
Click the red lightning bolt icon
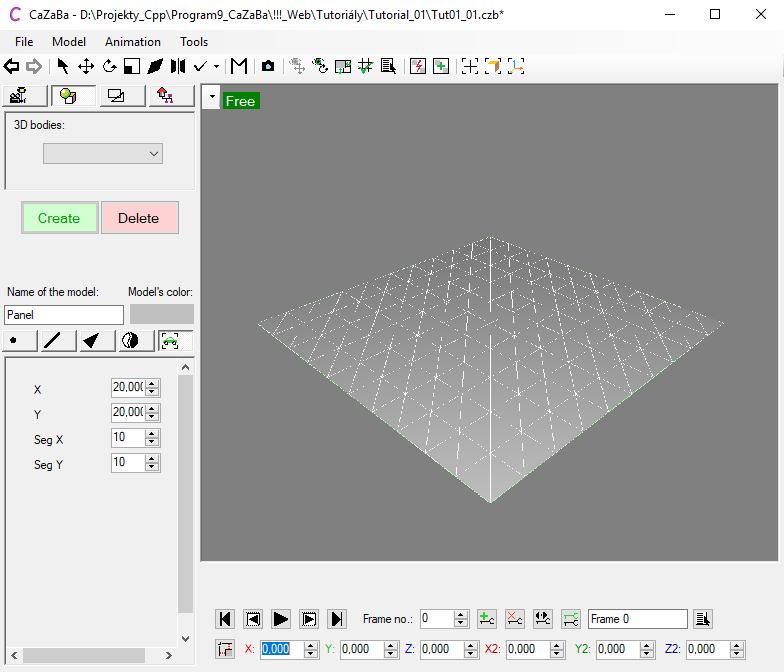tap(418, 66)
